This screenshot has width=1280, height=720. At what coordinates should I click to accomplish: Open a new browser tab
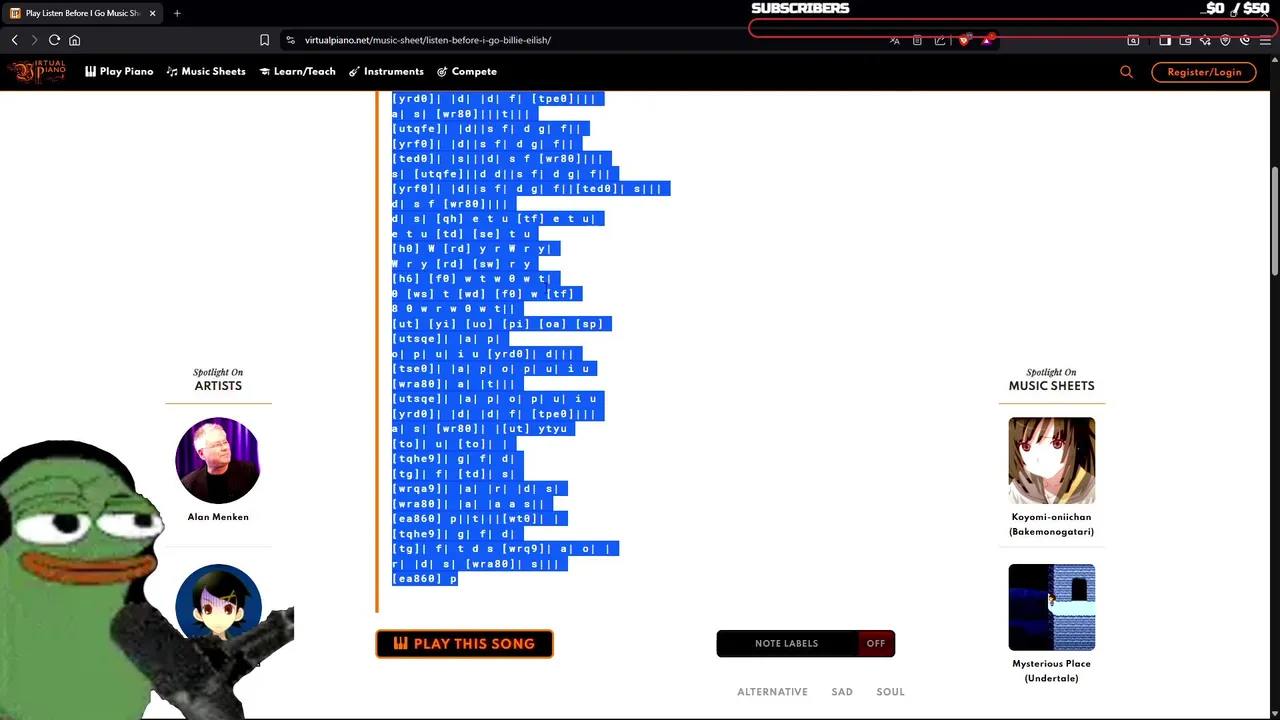tap(177, 13)
